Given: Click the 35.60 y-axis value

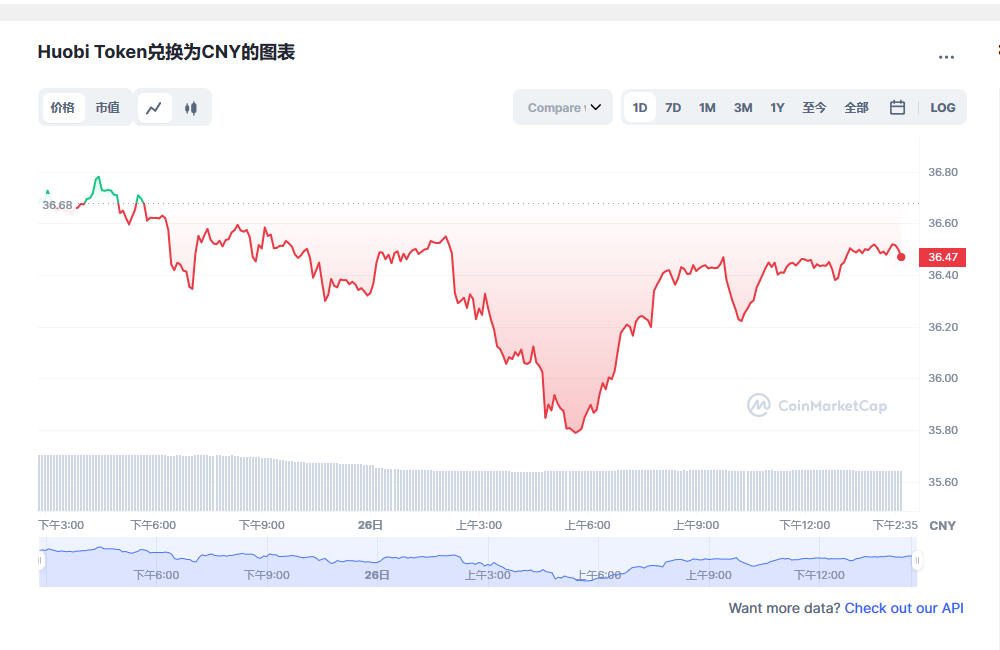Looking at the screenshot, I should click(x=943, y=482).
